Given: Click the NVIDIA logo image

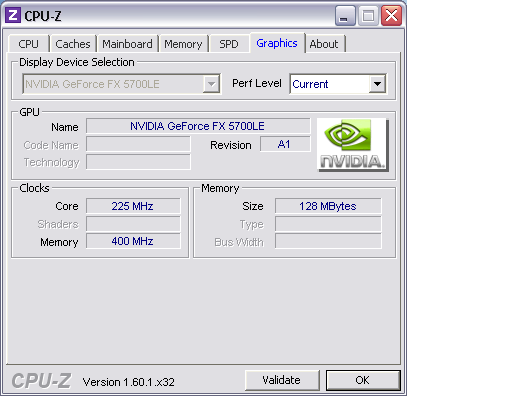Looking at the screenshot, I should 353,145.
